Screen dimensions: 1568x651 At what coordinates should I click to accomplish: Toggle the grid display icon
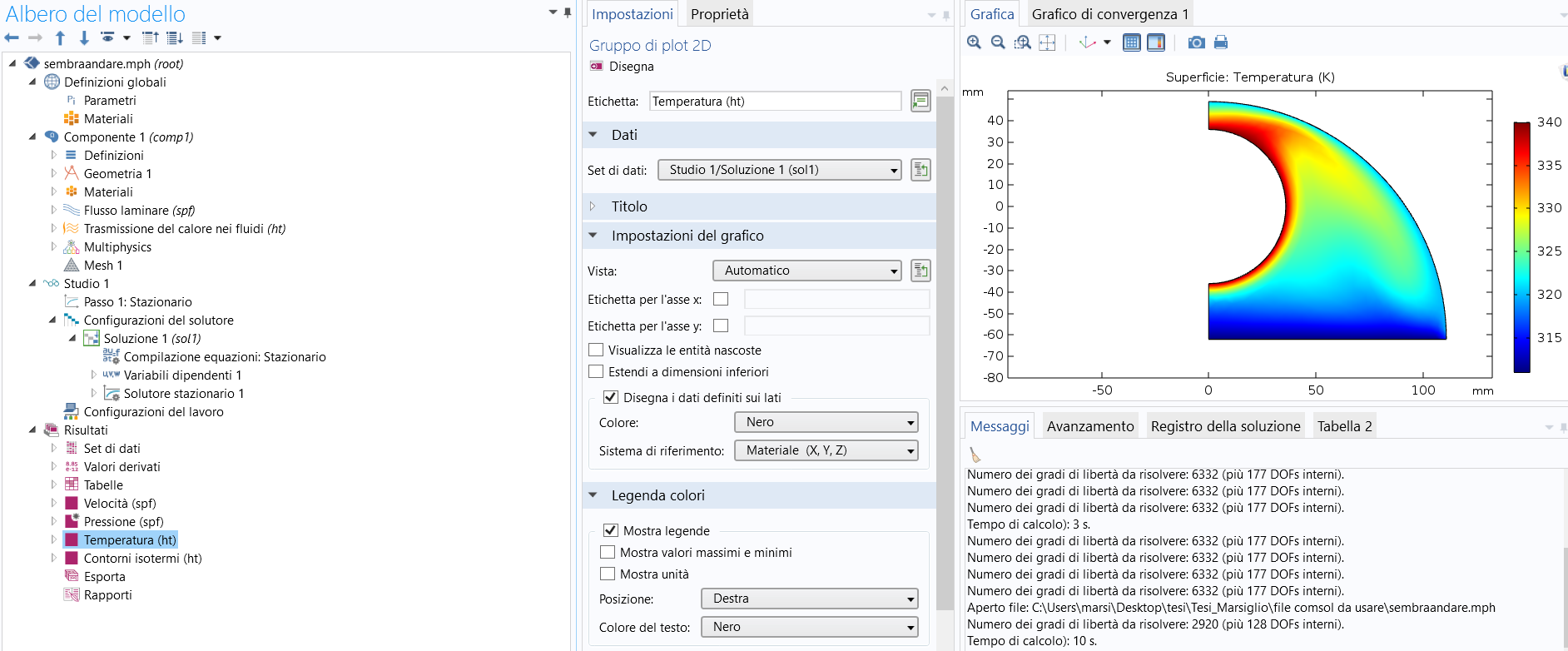click(1132, 42)
